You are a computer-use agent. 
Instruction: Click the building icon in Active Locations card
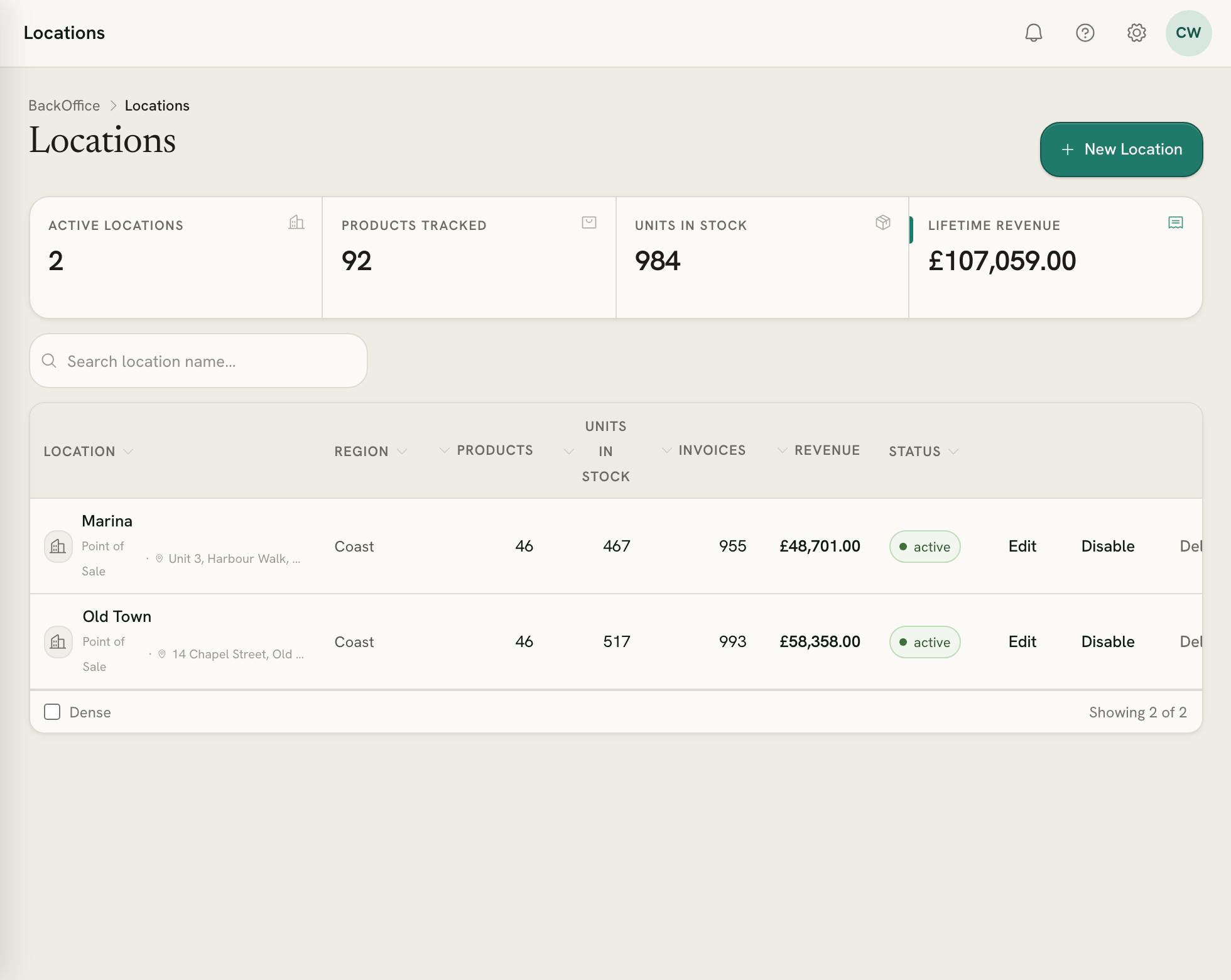296,222
